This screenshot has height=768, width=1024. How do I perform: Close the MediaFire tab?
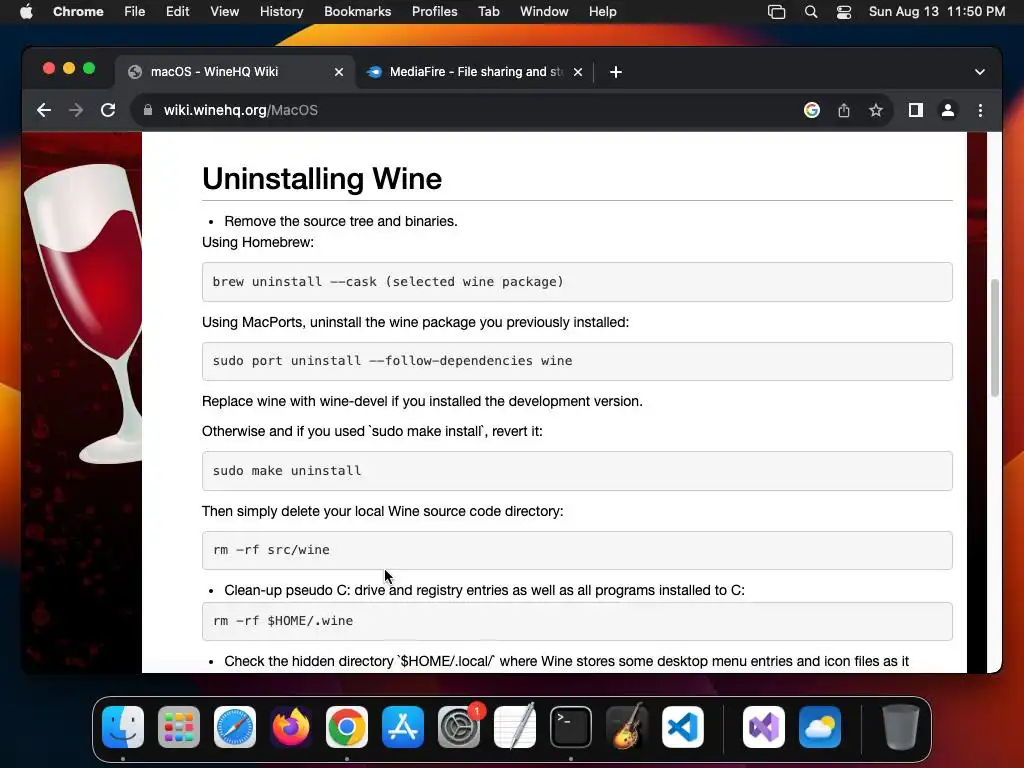578,72
